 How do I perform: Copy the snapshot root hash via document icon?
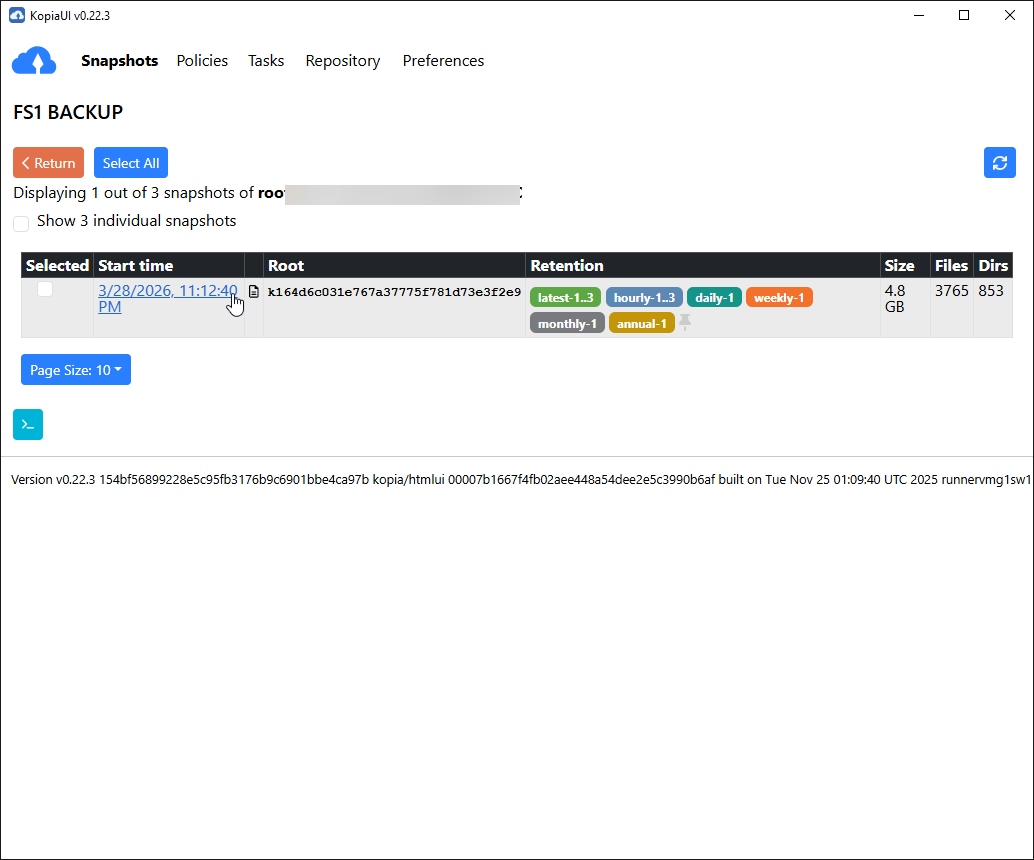tap(254, 292)
